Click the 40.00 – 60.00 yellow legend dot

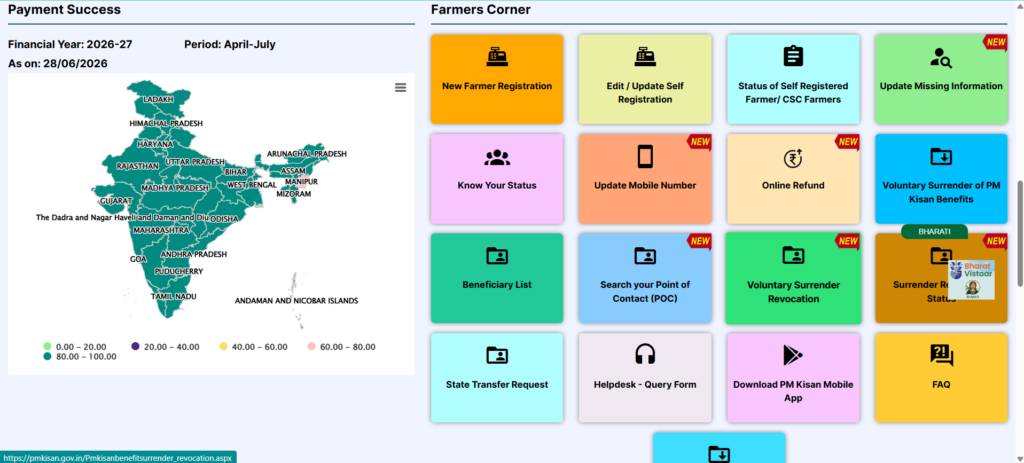click(x=223, y=346)
